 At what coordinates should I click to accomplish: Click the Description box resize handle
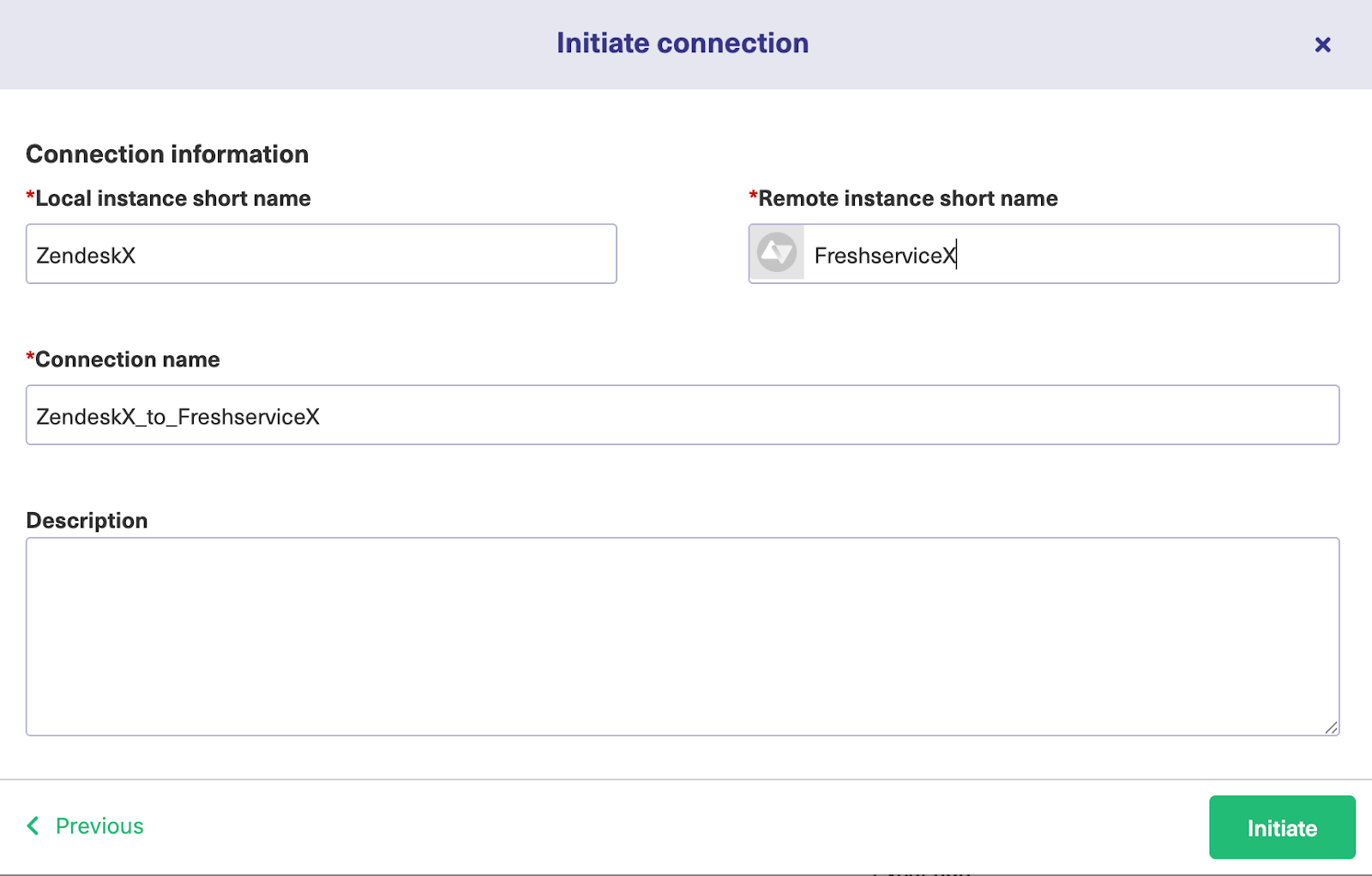1330,727
